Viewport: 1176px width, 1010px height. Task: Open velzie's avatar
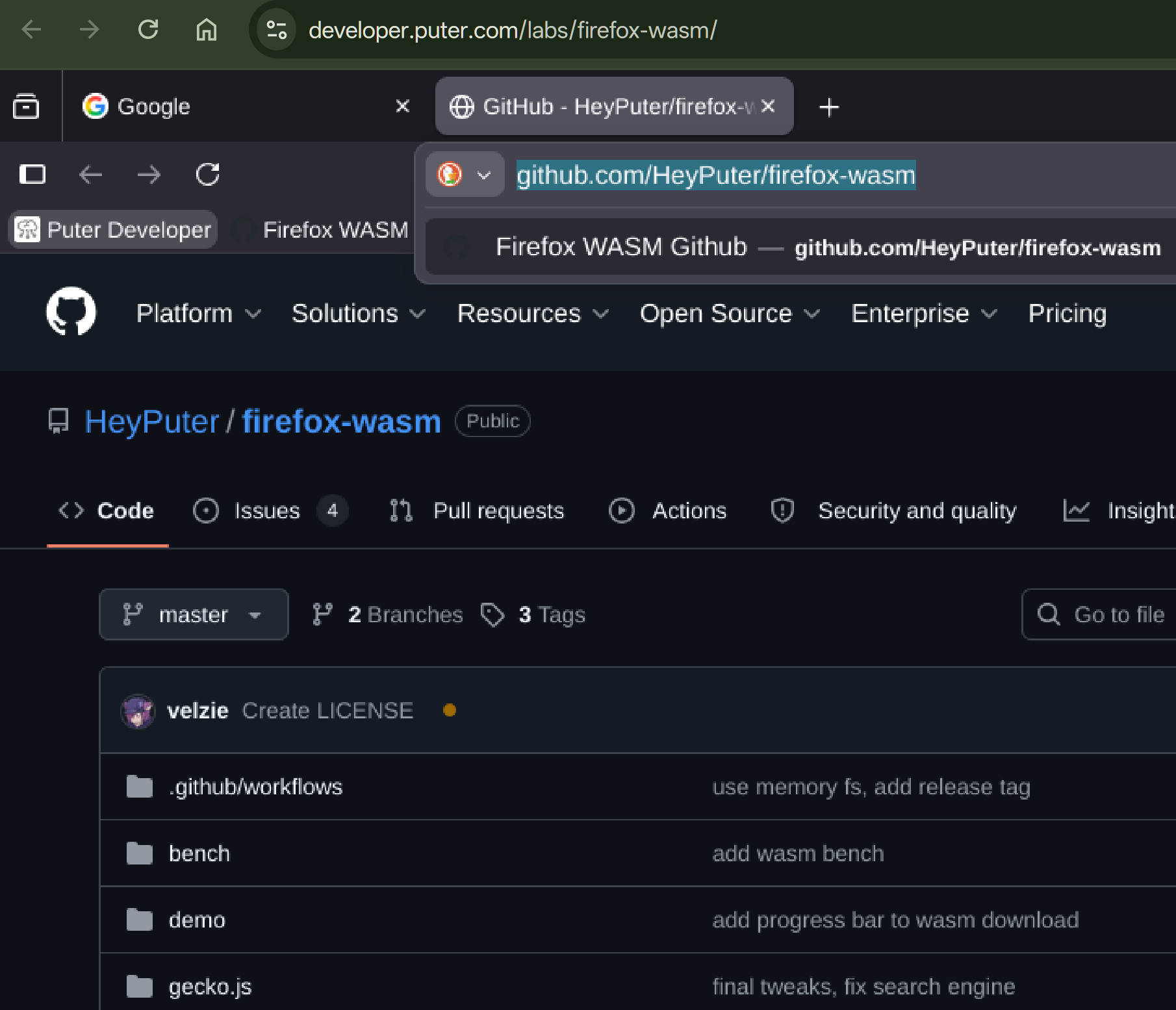(138, 711)
